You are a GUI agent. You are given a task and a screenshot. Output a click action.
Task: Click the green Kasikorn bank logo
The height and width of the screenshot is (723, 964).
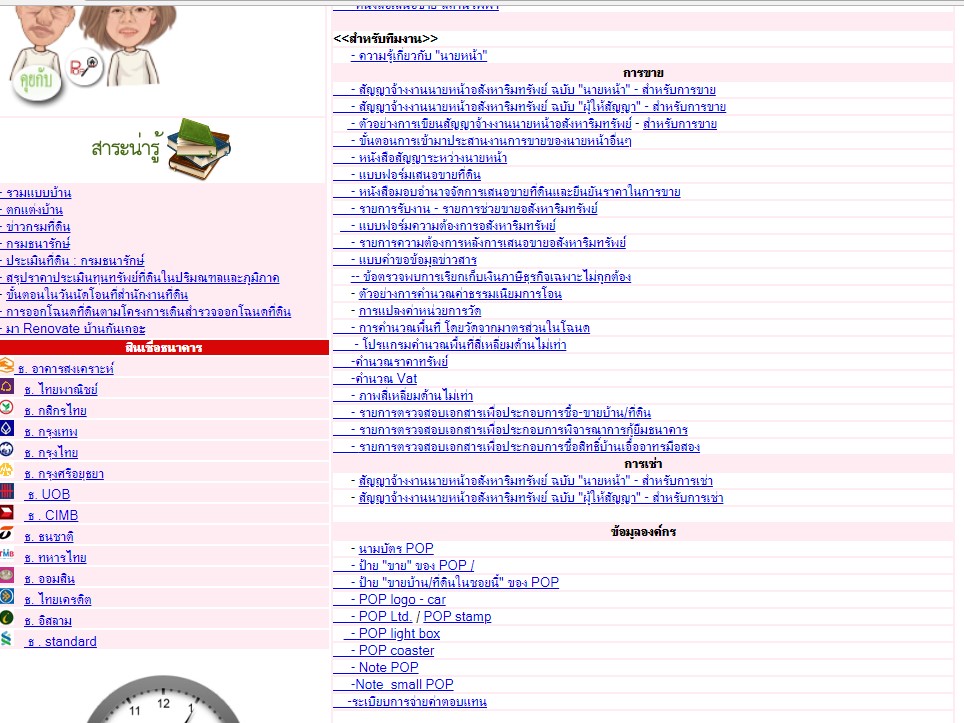pyautogui.click(x=7, y=409)
